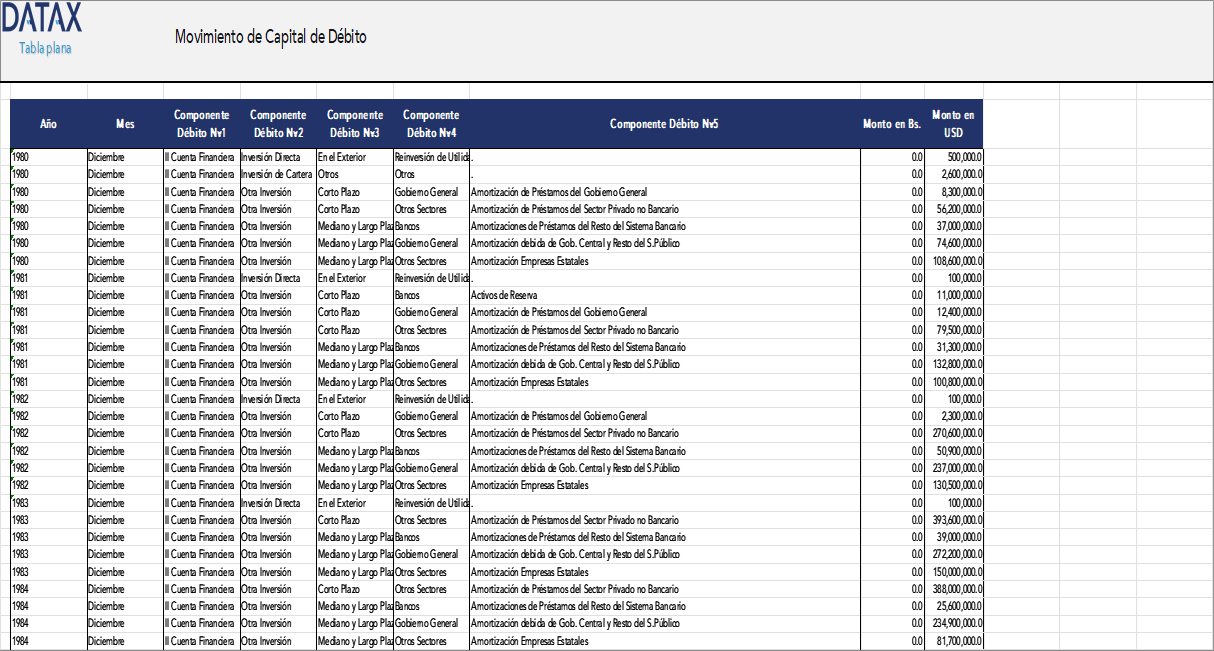The image size is (1214, 651).
Task: Select the USD amount 56,200,000.0
Action: point(954,209)
